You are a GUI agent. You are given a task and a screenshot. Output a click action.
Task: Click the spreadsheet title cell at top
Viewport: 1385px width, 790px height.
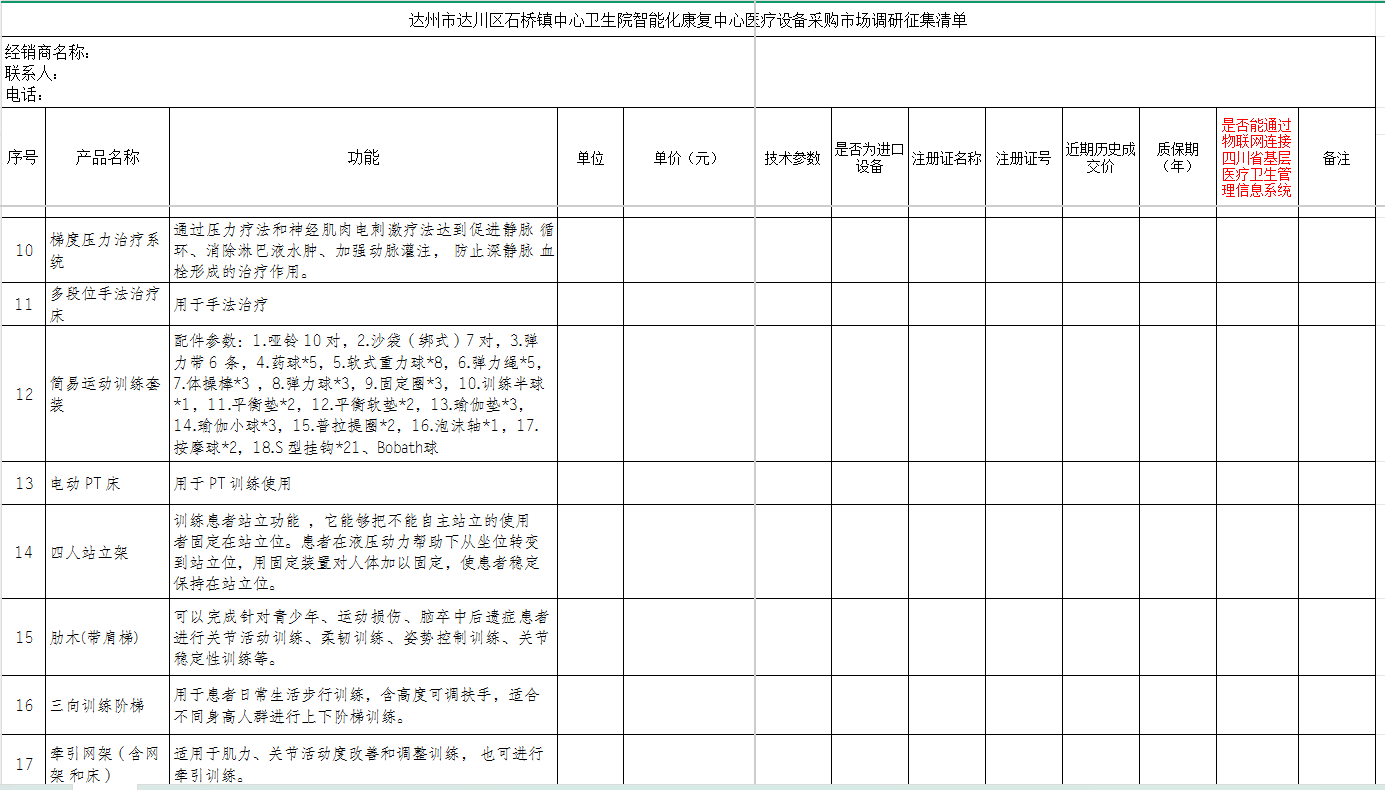[688, 20]
